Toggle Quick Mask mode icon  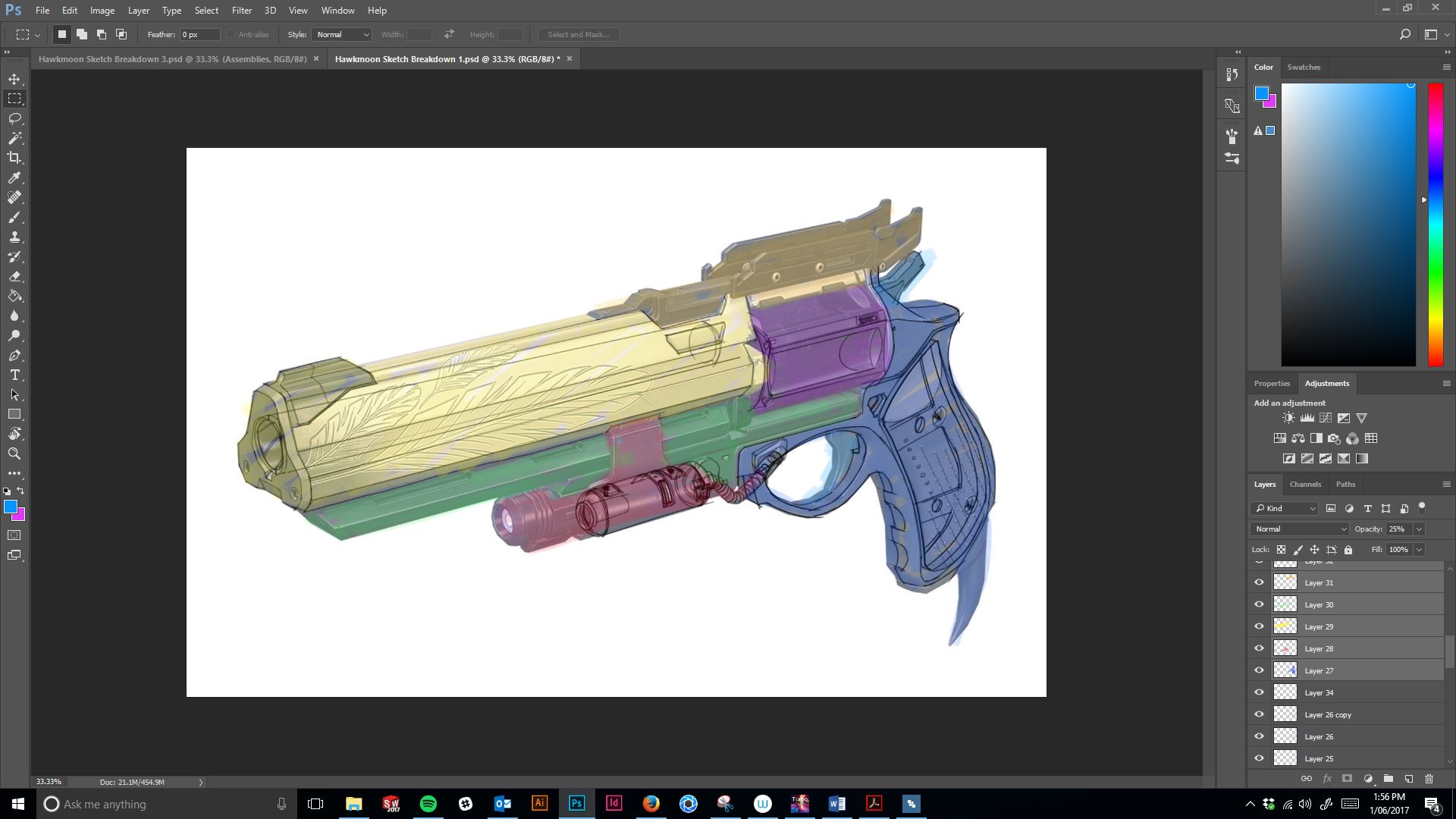[14, 535]
